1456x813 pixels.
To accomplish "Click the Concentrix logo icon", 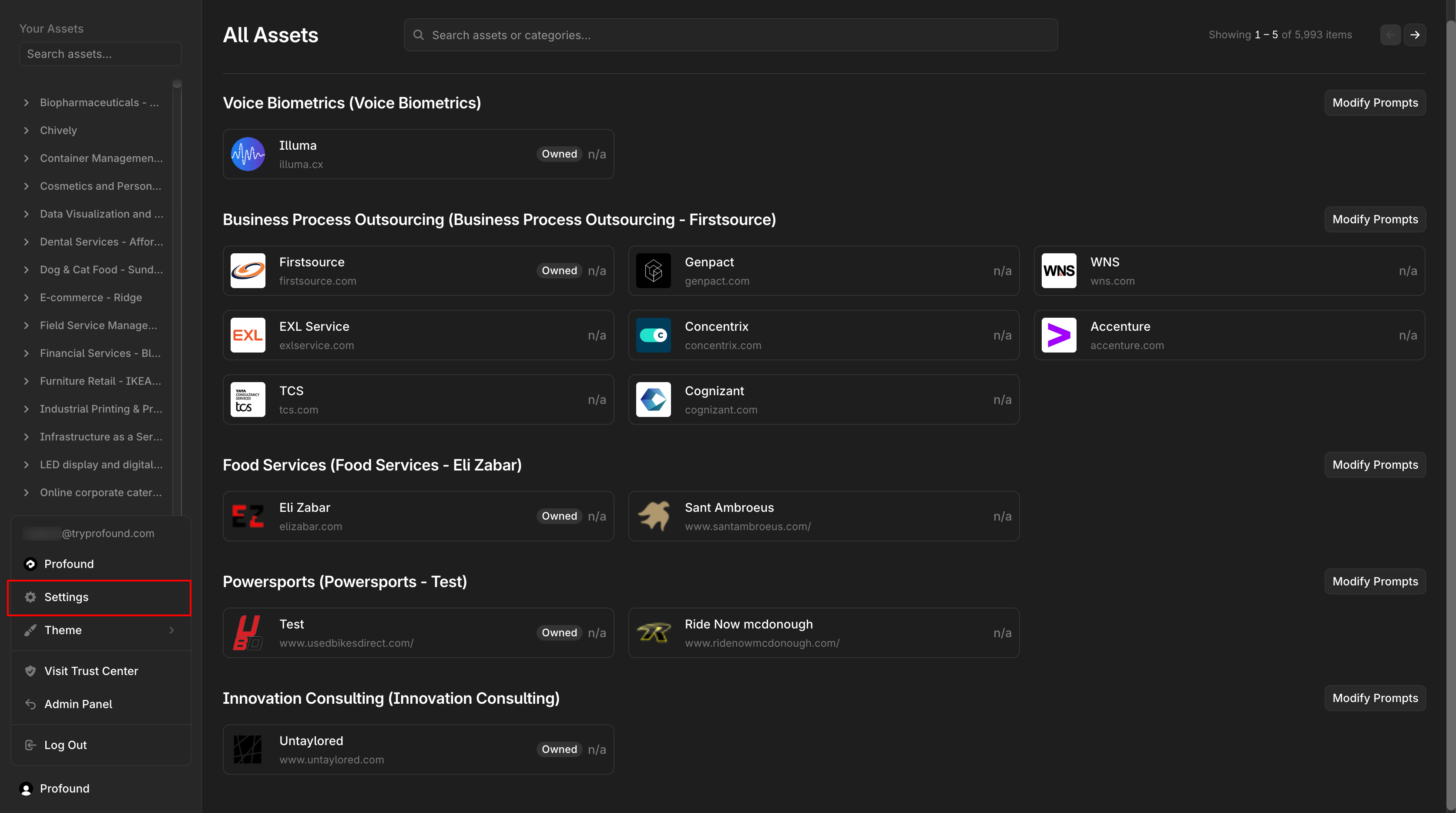I will [x=654, y=335].
